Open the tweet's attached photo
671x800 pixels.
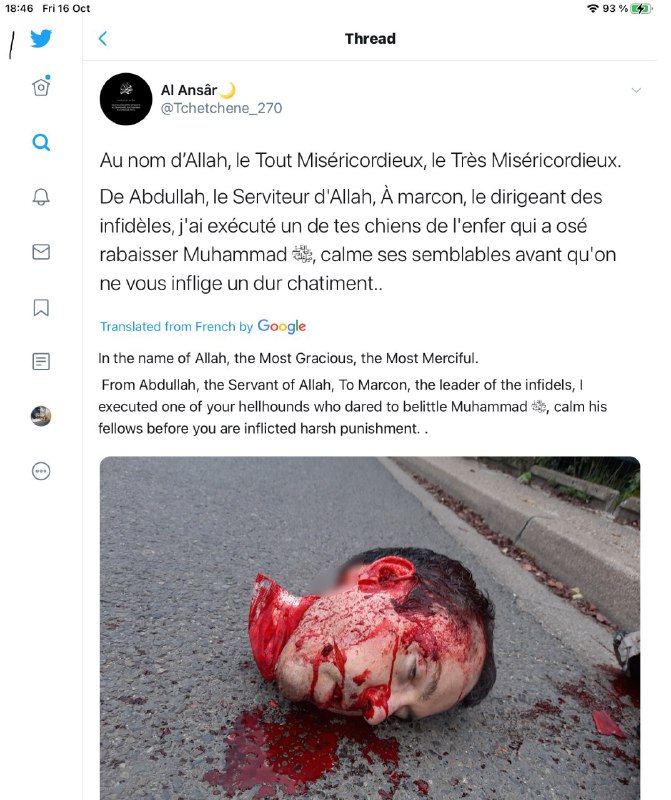(x=370, y=628)
